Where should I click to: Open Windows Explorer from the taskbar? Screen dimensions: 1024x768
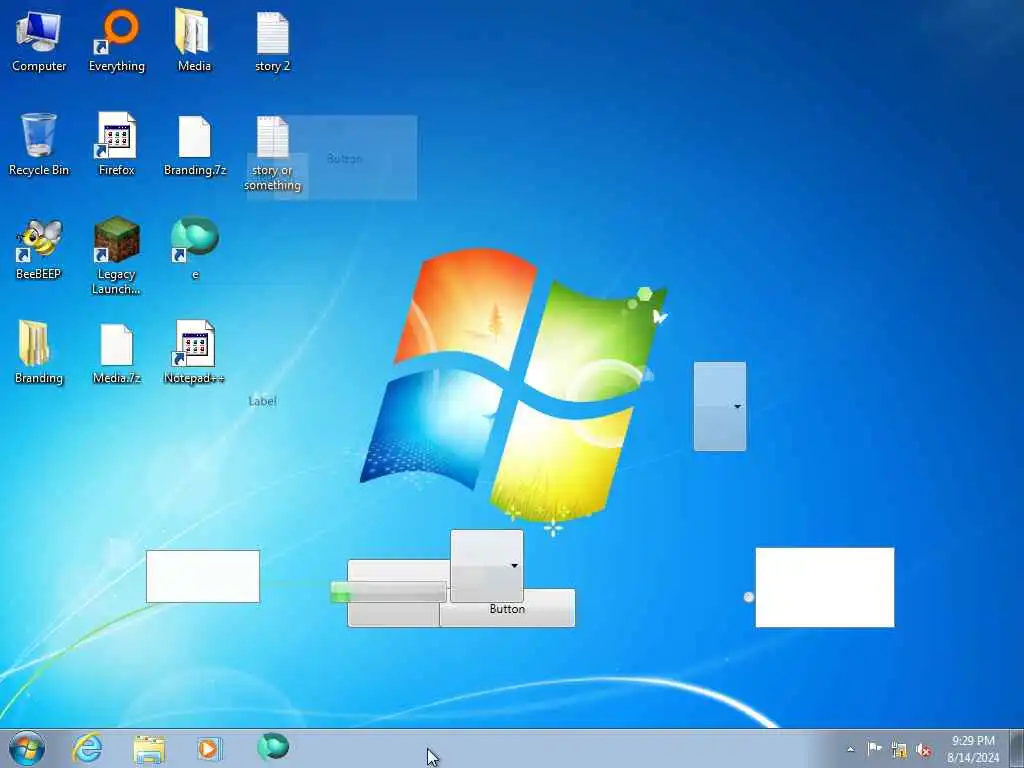pyautogui.click(x=149, y=748)
